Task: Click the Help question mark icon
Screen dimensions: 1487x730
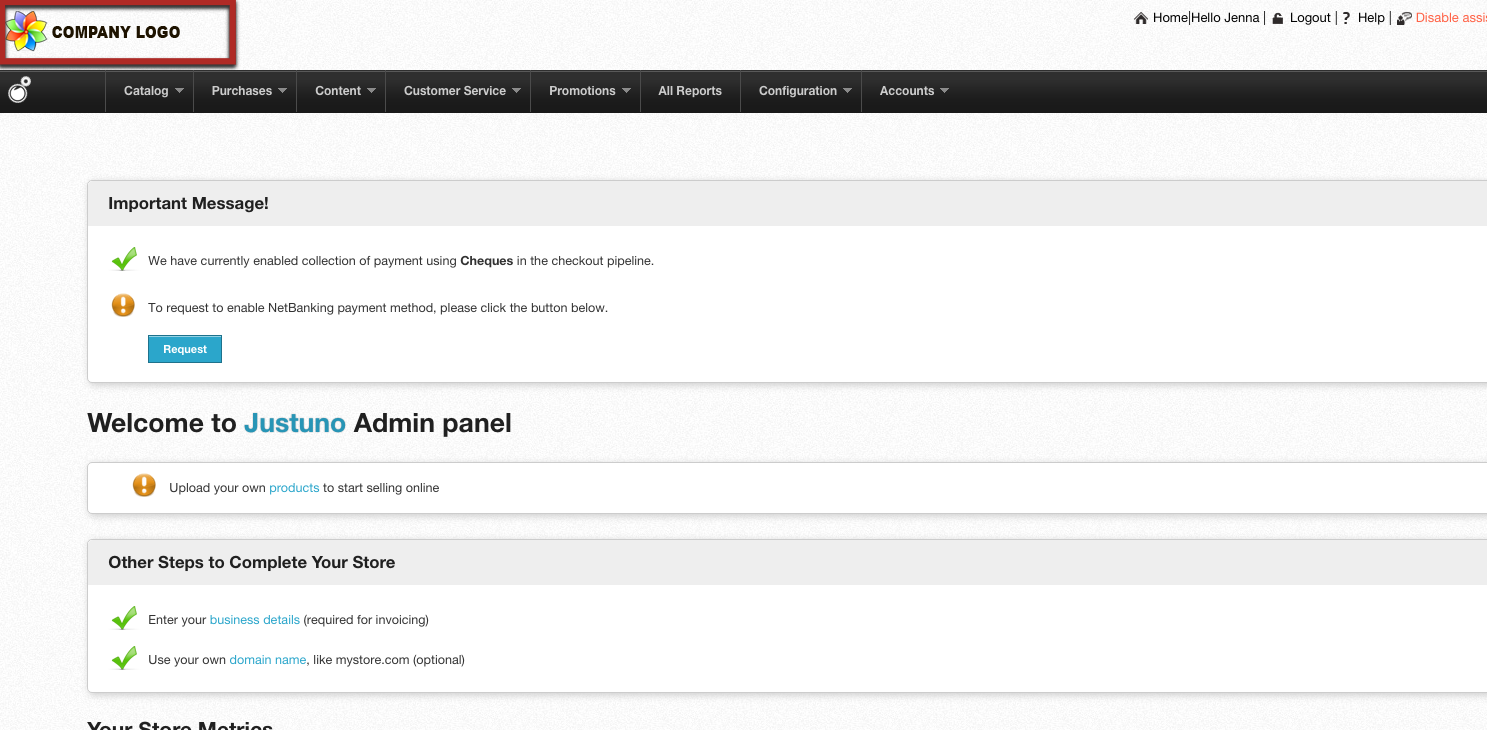Action: tap(1346, 18)
